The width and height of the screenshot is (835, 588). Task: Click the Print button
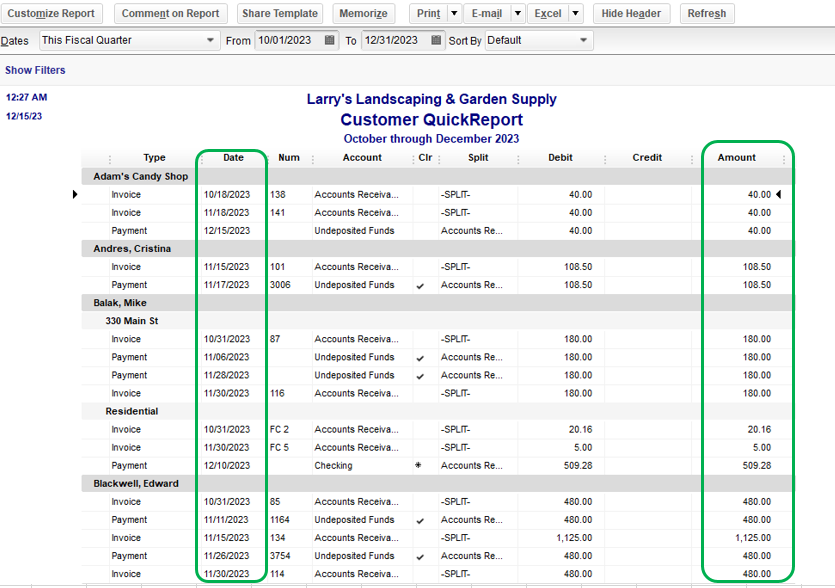[x=429, y=13]
